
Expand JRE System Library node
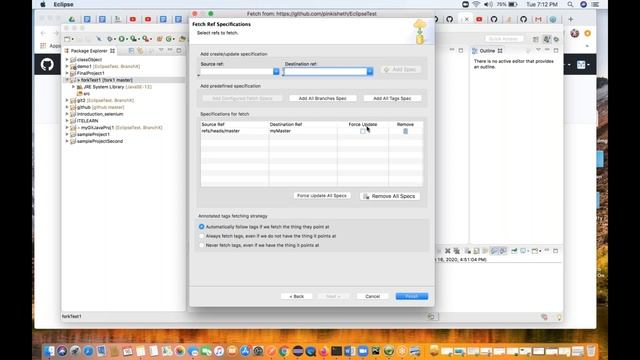pyautogui.click(x=73, y=87)
